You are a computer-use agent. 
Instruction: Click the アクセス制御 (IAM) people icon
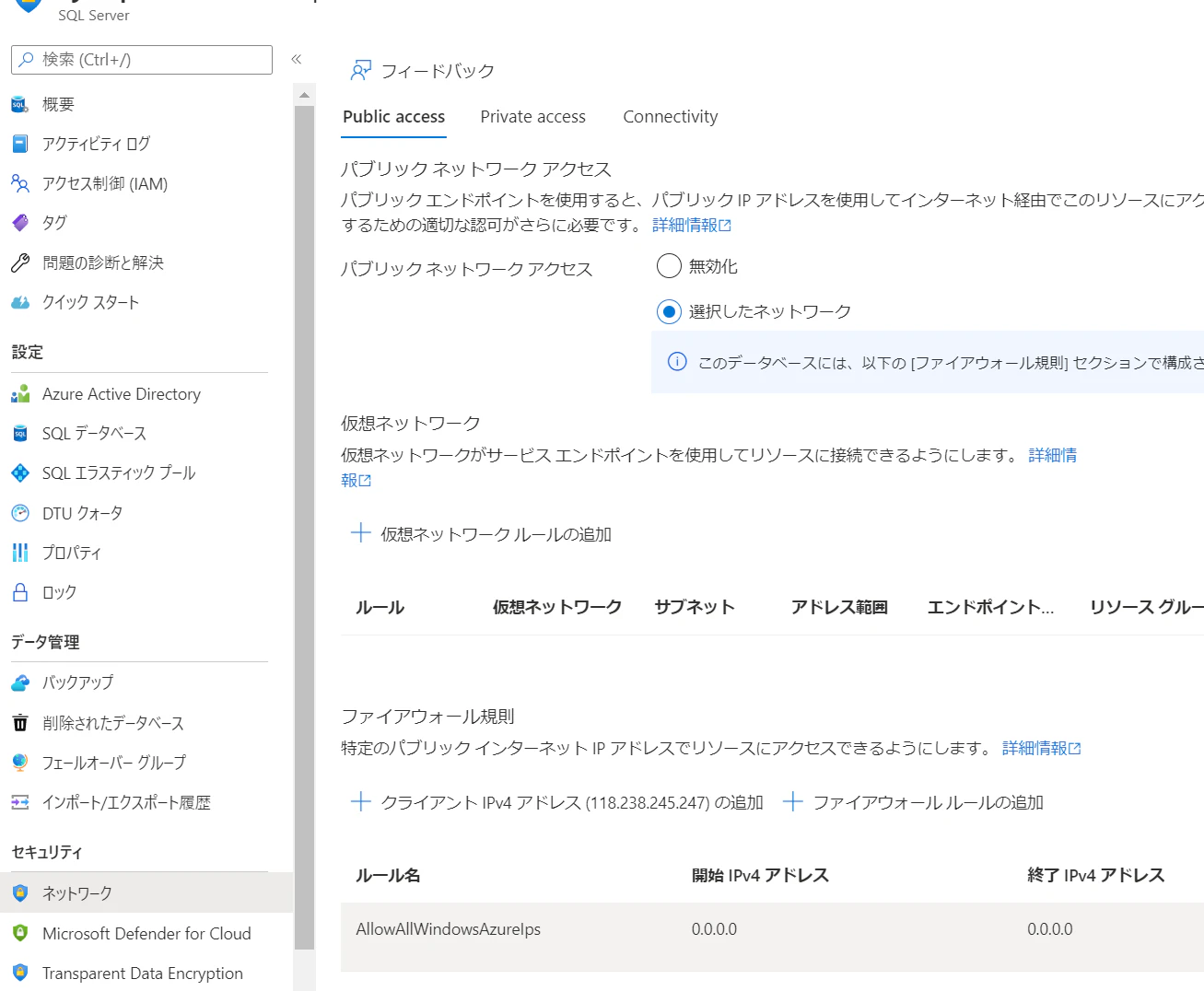pos(19,183)
